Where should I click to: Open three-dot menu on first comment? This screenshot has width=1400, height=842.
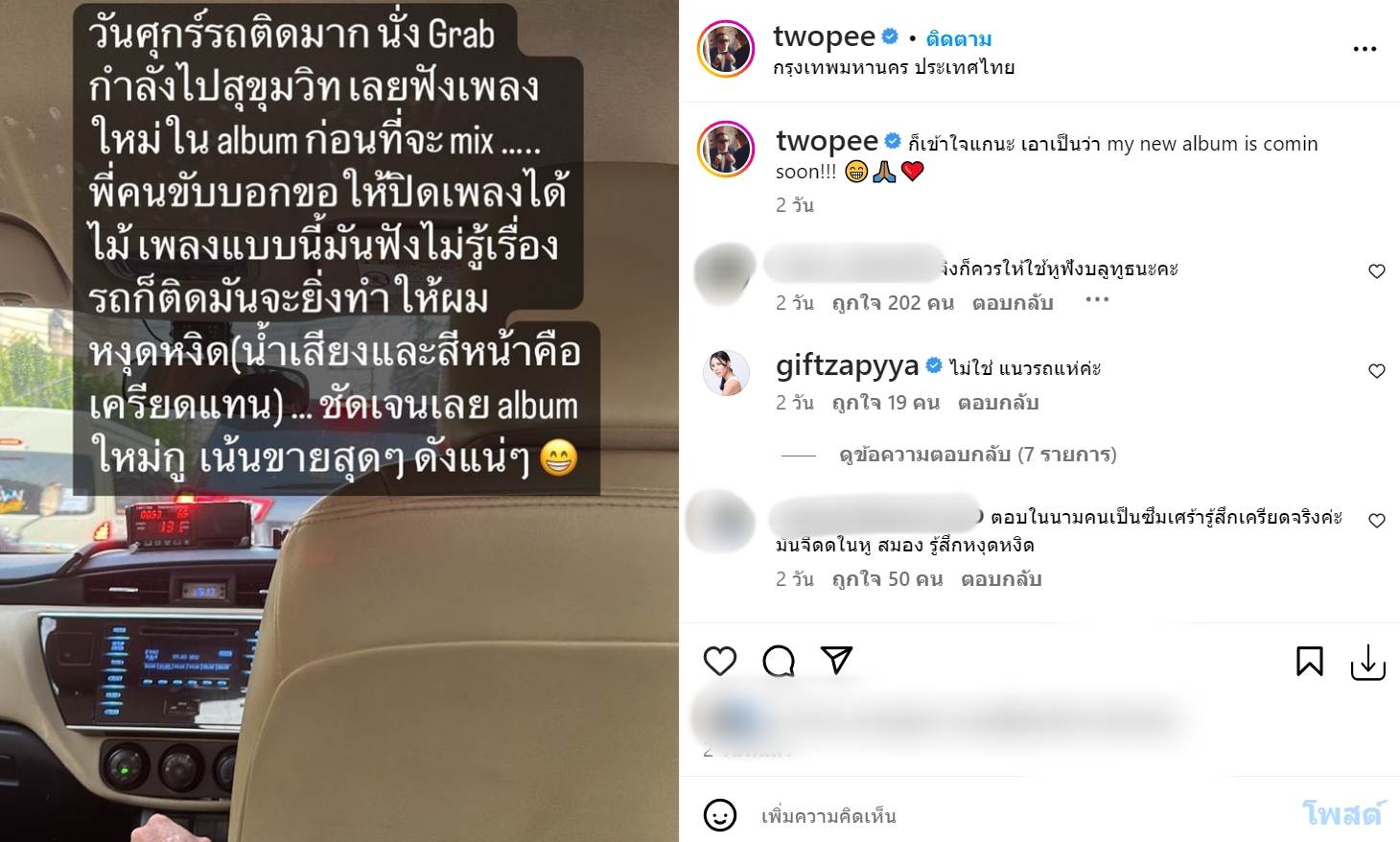[1097, 300]
